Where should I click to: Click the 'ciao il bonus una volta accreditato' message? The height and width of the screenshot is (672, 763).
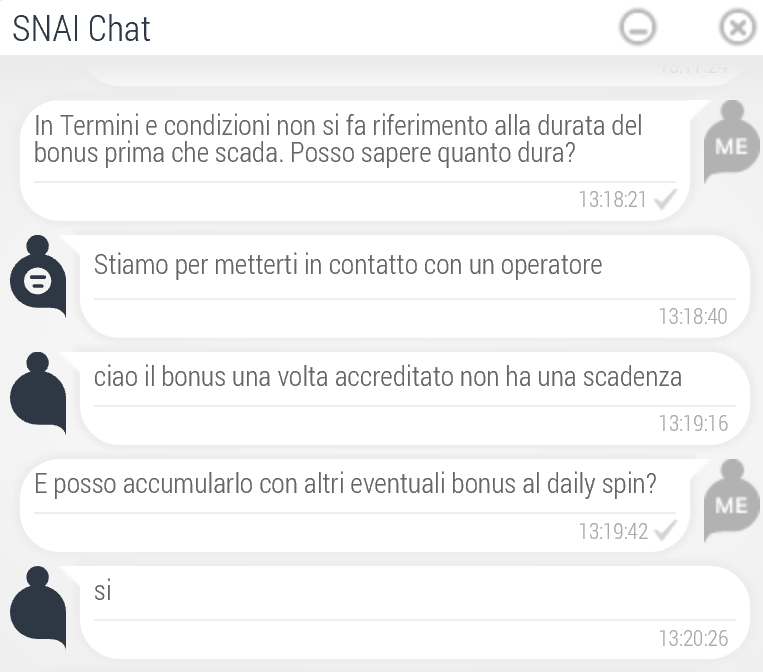pyautogui.click(x=387, y=377)
